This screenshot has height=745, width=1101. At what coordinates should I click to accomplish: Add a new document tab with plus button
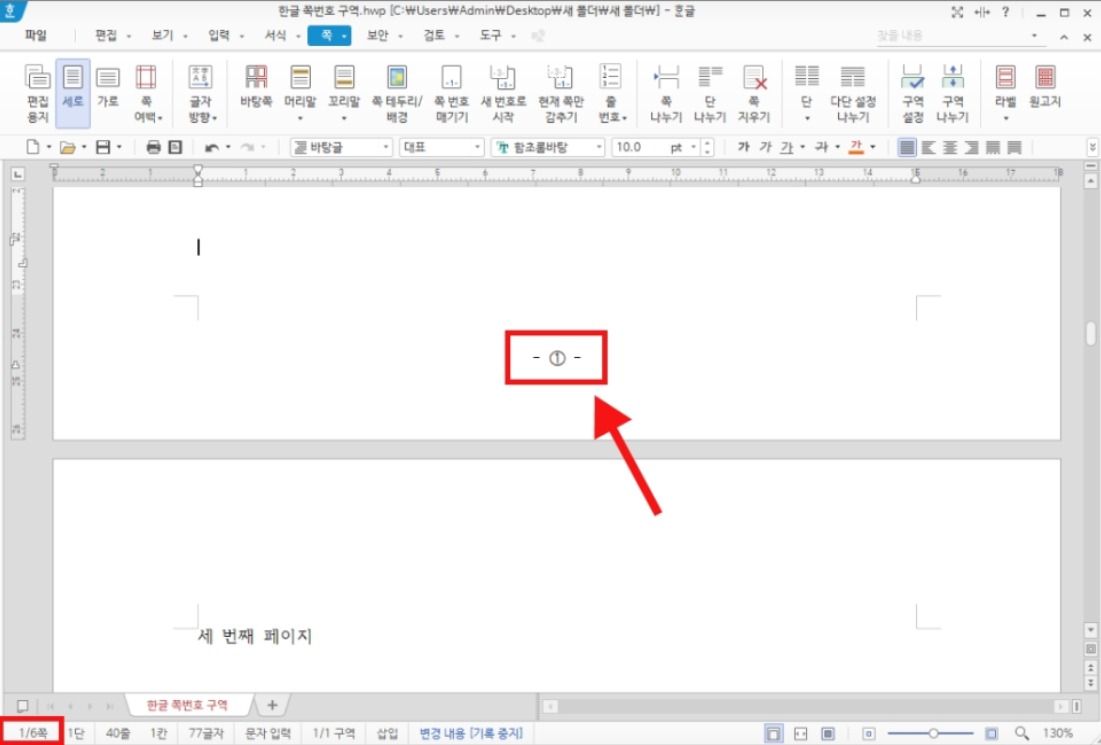[x=271, y=705]
